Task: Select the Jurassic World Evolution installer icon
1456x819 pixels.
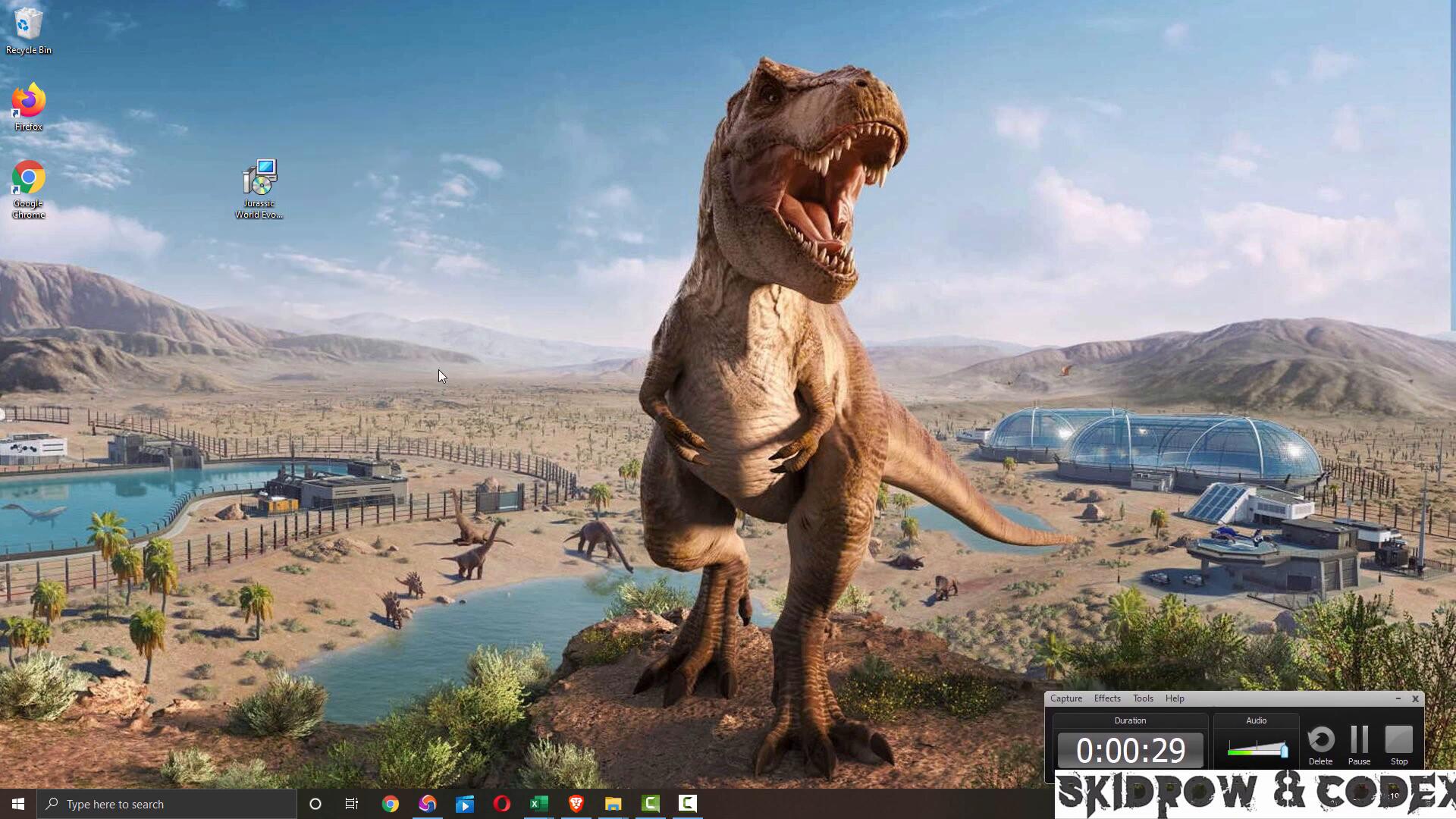Action: point(259,180)
